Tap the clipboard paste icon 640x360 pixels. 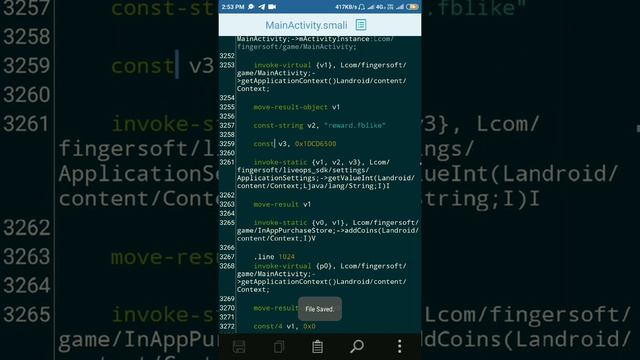[x=318, y=347]
